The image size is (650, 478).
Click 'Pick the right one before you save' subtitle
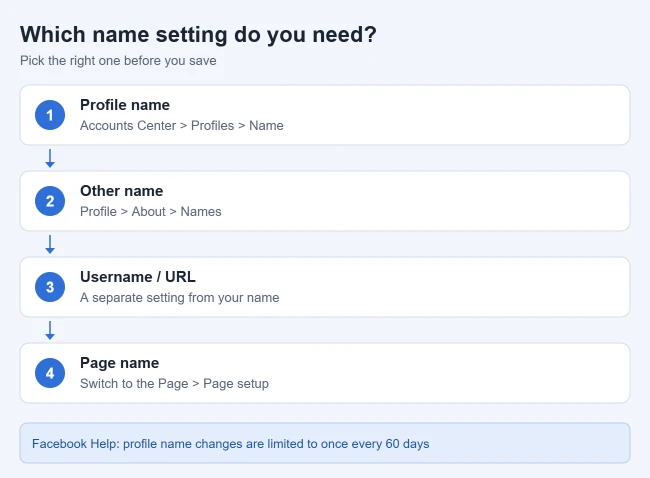click(x=118, y=61)
